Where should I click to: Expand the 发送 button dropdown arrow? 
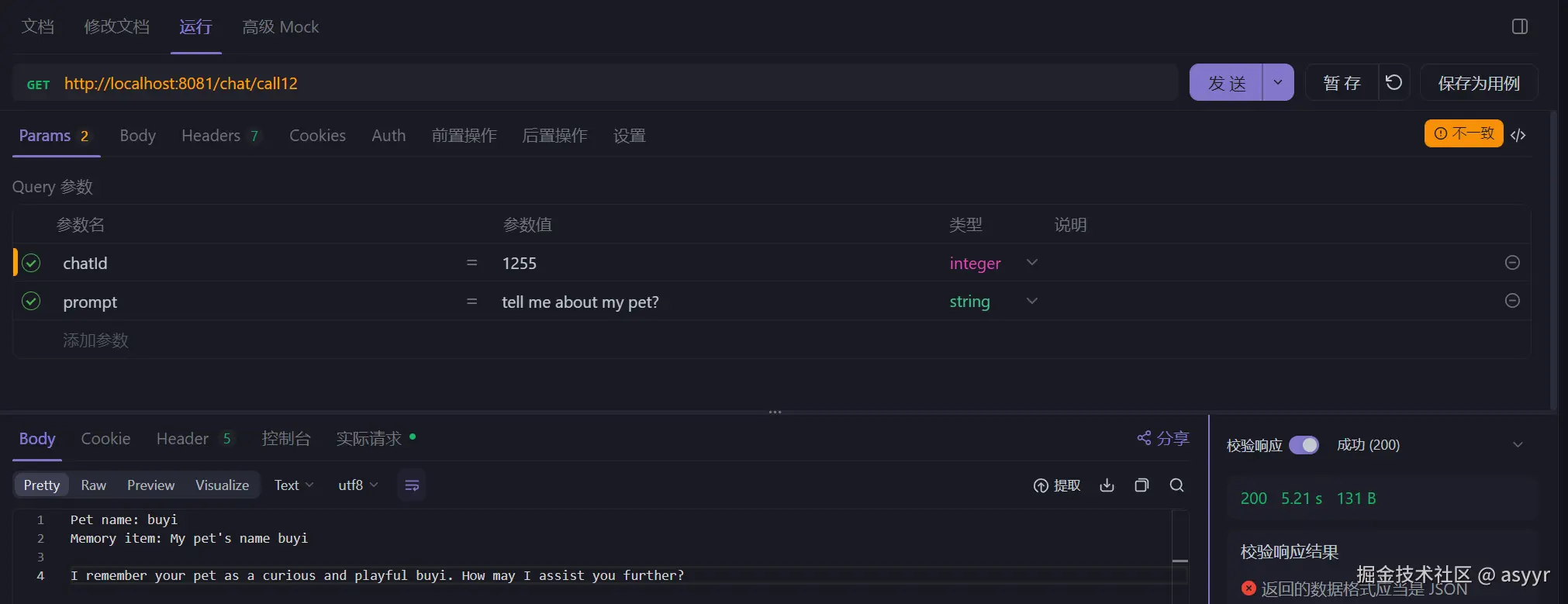click(1278, 82)
